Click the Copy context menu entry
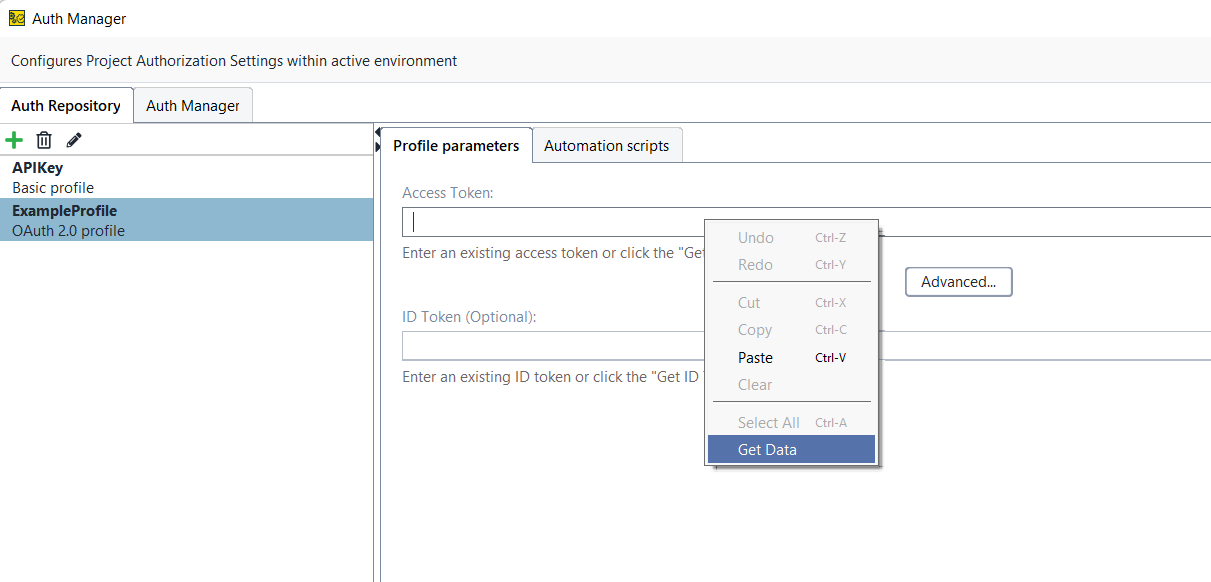 754,330
